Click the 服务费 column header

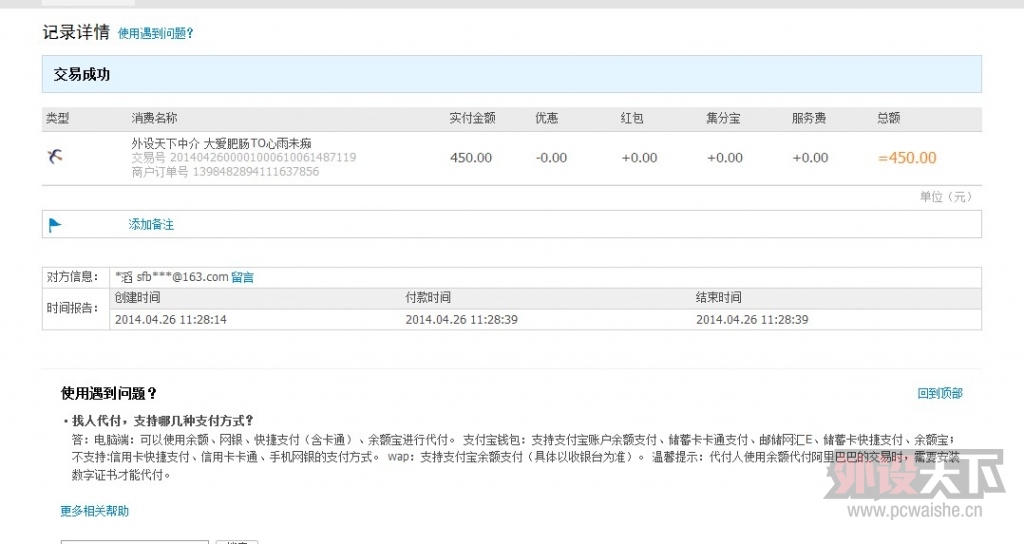(x=809, y=118)
